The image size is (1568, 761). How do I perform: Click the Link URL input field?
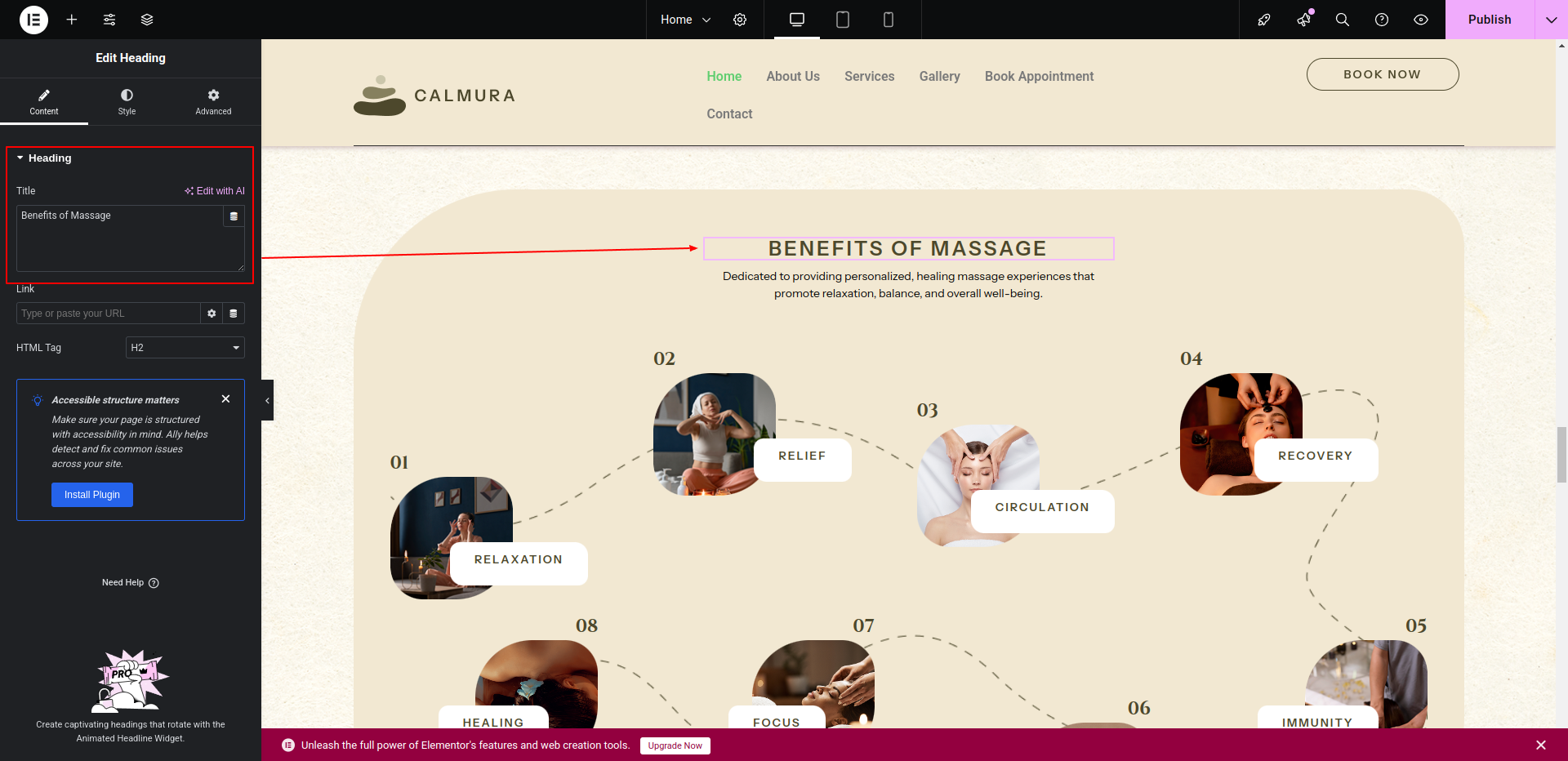108,314
